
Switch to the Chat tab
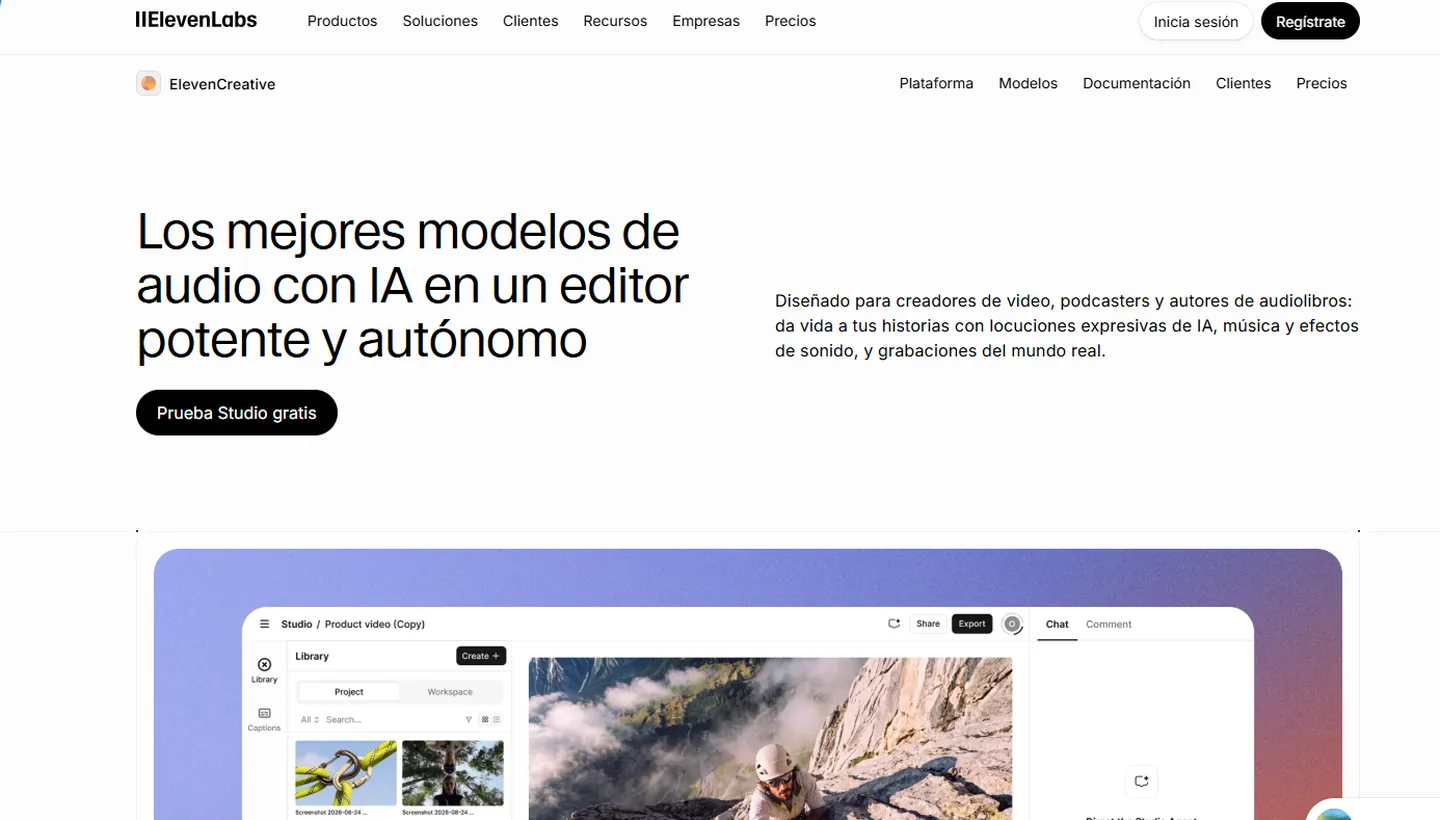pos(1057,624)
